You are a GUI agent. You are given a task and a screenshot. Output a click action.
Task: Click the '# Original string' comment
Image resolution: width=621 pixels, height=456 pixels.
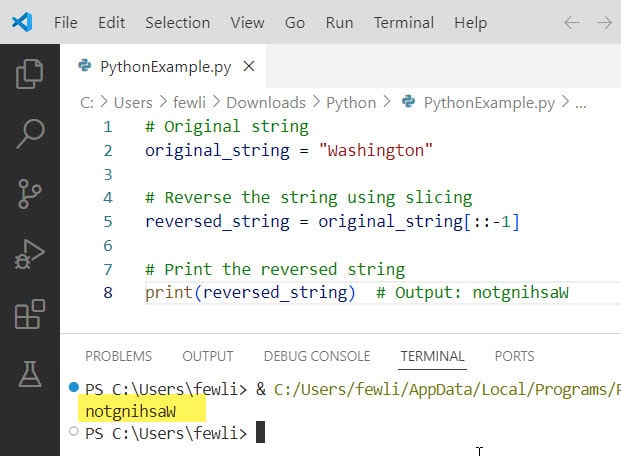tap(227, 127)
